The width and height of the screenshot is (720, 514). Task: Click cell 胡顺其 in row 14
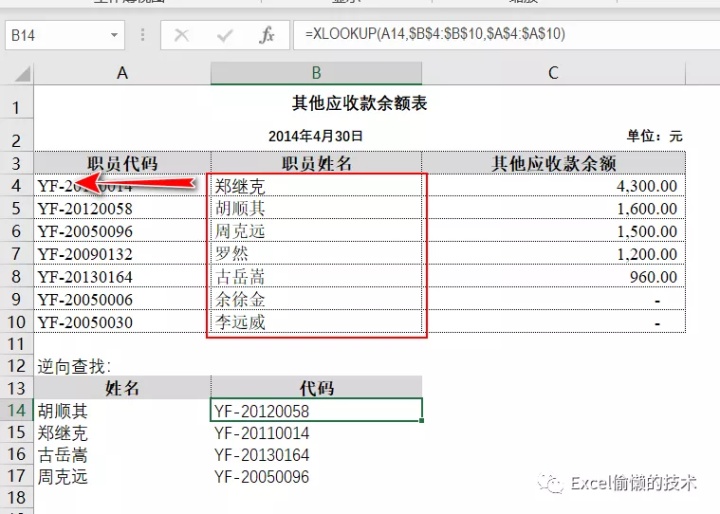pos(122,410)
